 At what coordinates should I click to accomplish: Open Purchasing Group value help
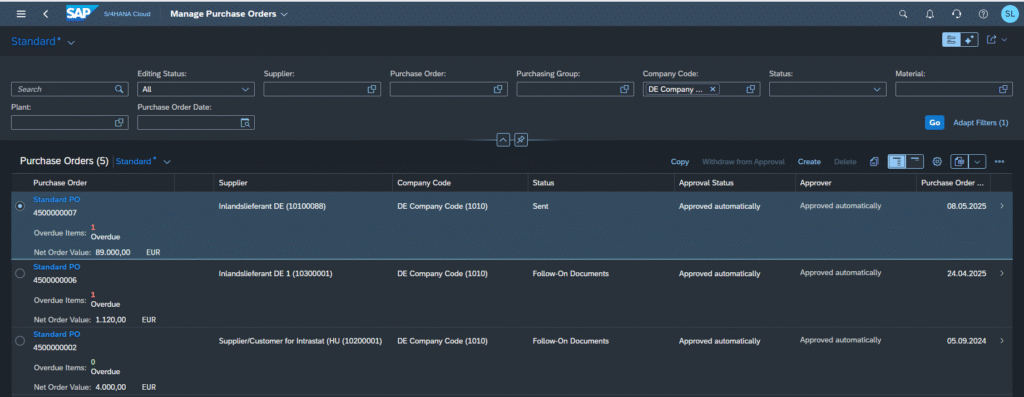click(x=624, y=89)
